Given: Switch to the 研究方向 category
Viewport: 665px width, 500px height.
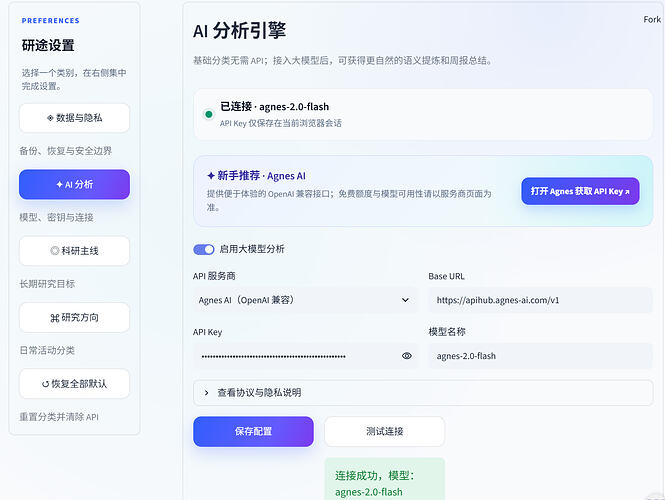Looking at the screenshot, I should [74, 318].
